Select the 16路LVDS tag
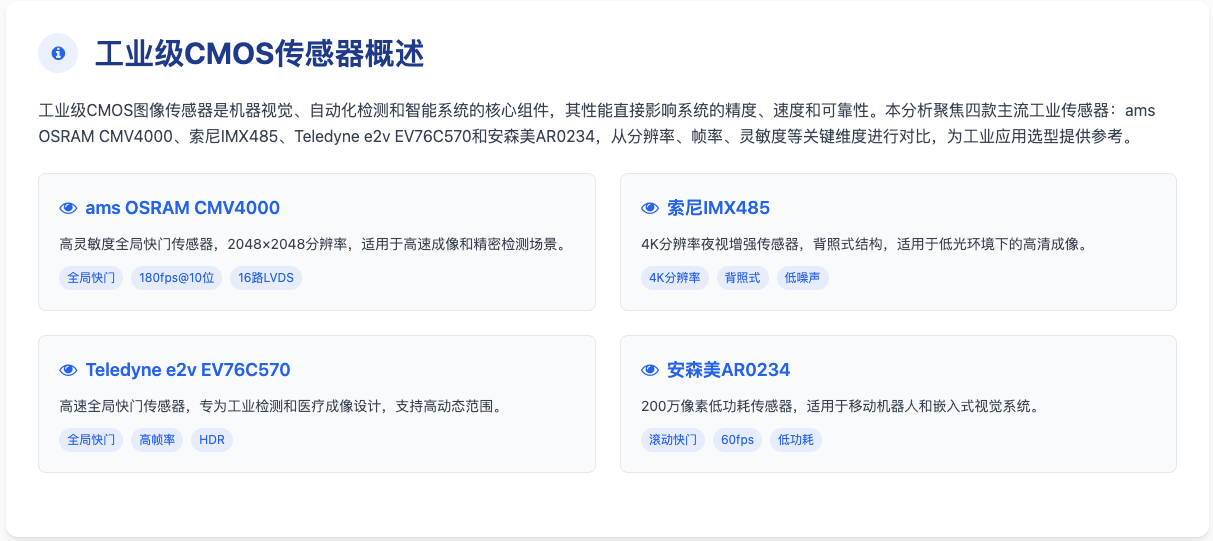This screenshot has width=1213, height=541. [266, 278]
